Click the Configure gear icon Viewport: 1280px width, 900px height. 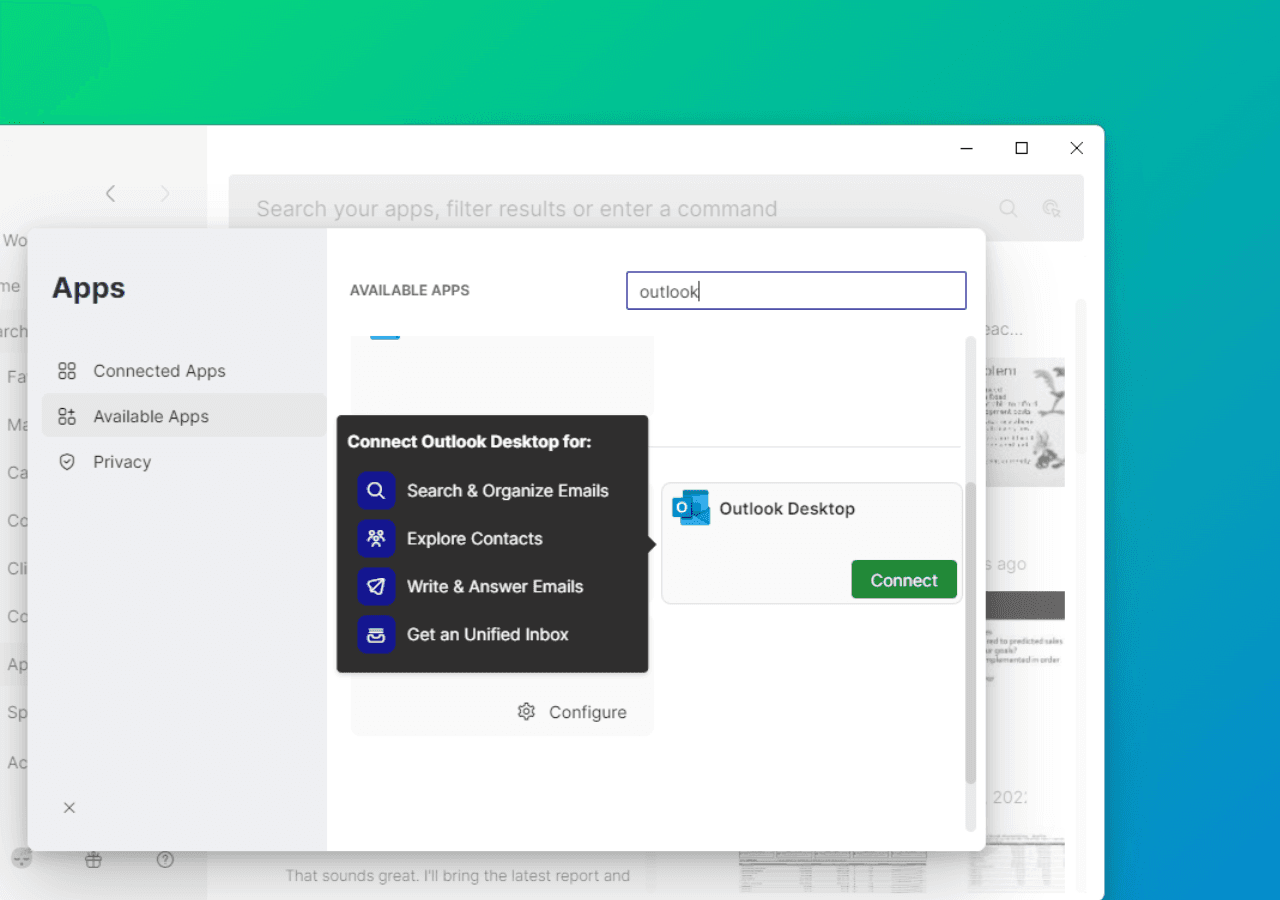pyautogui.click(x=526, y=711)
